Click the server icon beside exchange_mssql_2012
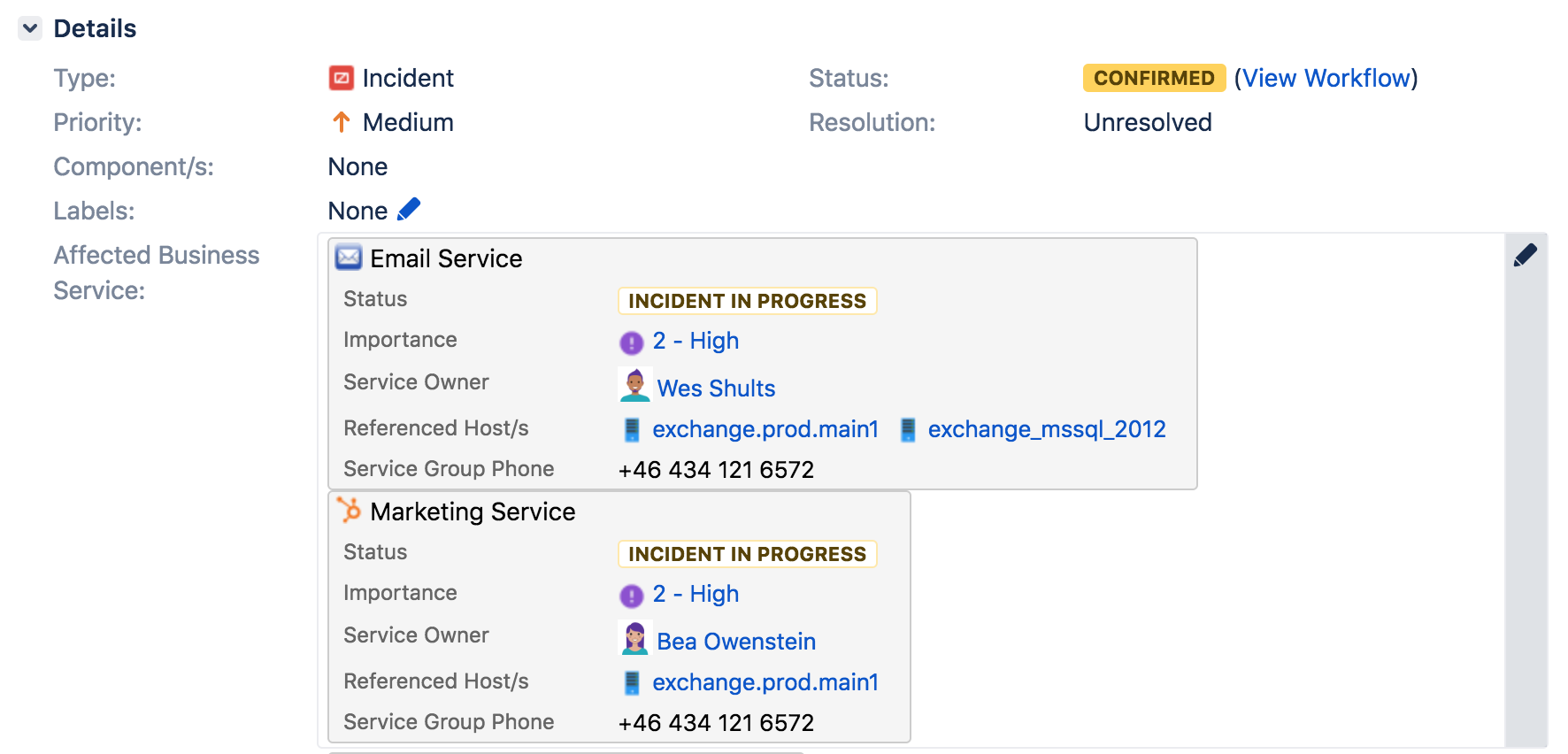The height and width of the screenshot is (754, 1568). (908, 430)
